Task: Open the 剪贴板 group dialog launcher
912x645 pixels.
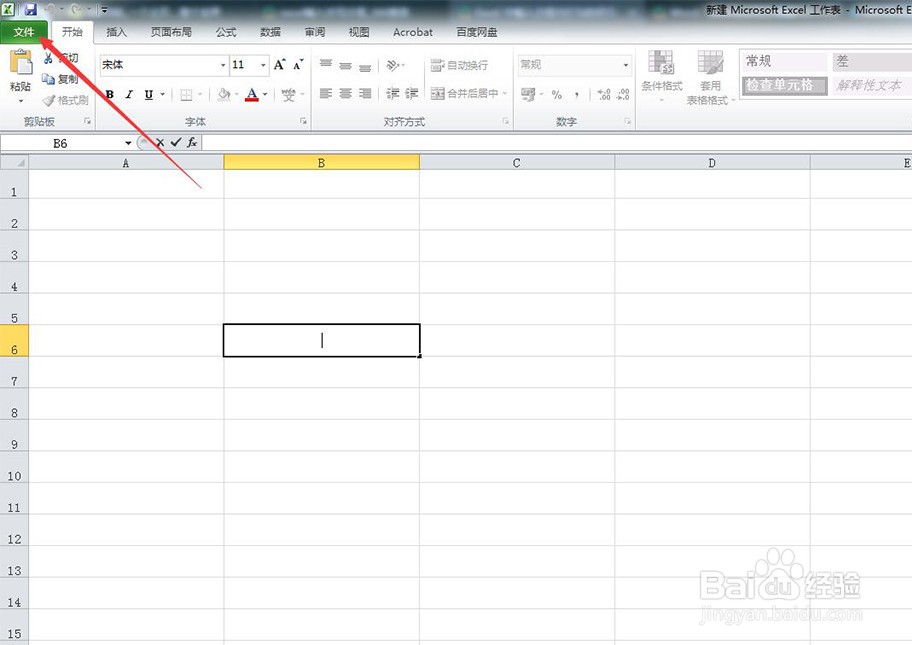Action: click(87, 121)
